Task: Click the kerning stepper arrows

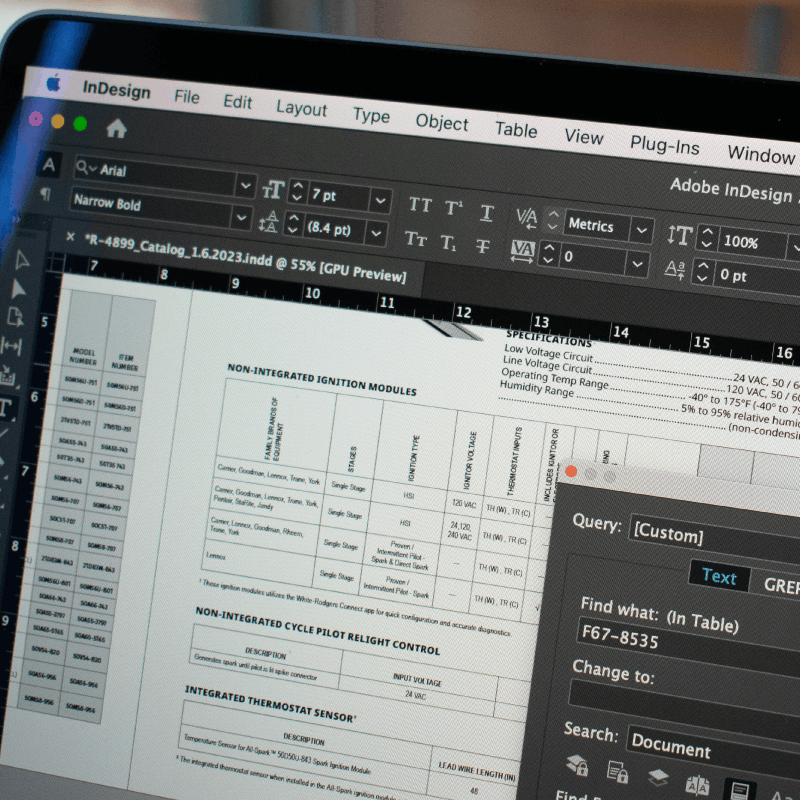Action: pyautogui.click(x=553, y=221)
